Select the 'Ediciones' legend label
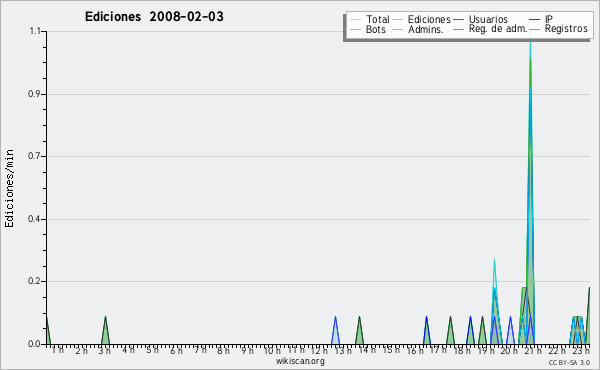 coord(429,19)
